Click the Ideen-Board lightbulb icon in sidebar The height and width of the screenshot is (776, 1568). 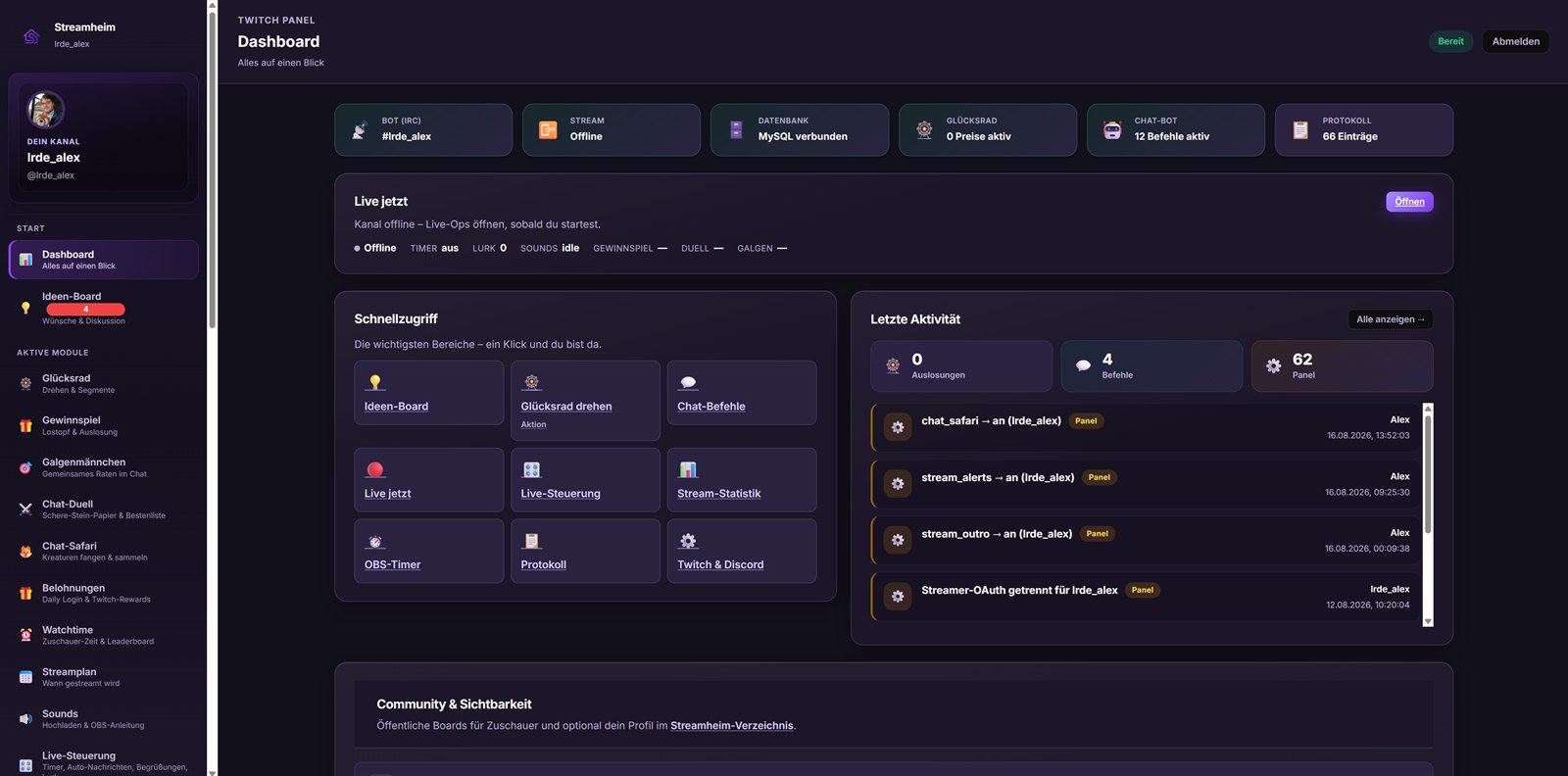point(25,308)
